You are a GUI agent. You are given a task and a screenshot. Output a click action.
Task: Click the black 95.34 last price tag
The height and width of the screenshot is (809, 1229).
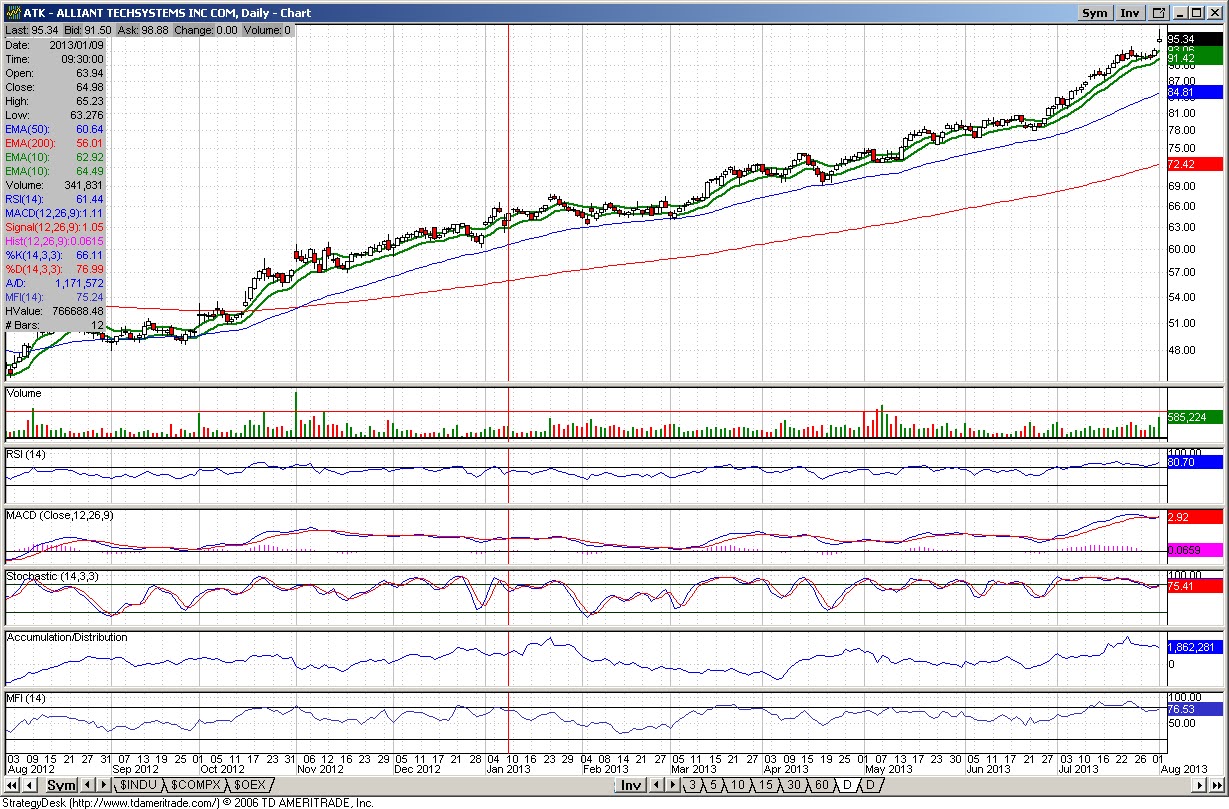(1195, 39)
